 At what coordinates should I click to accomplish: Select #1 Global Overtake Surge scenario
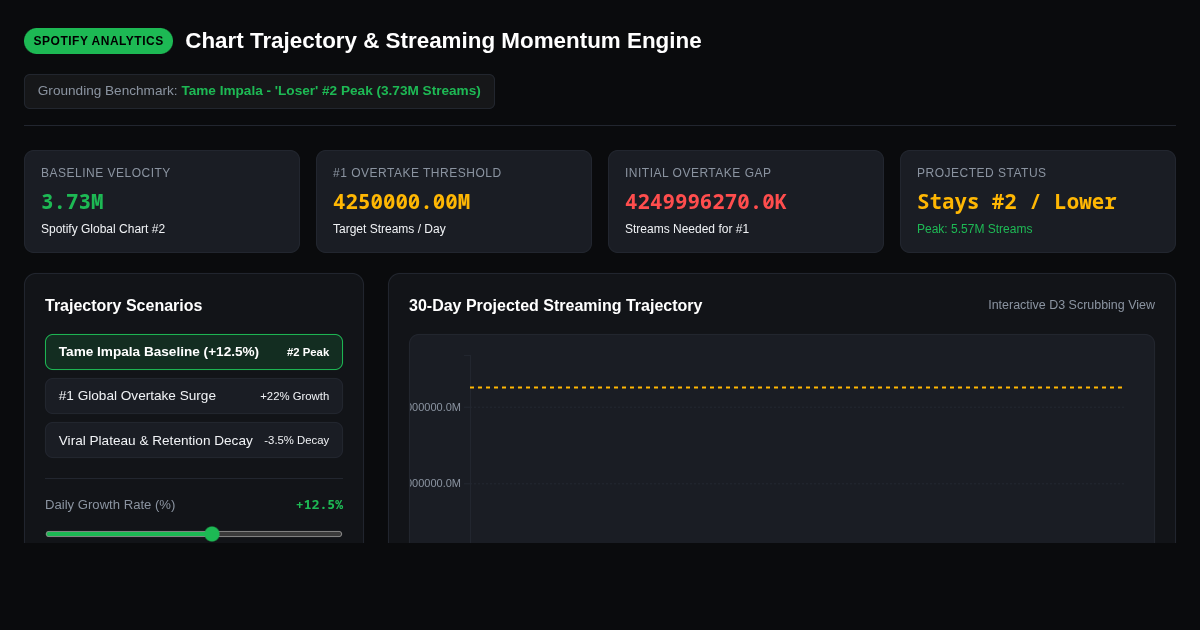pyautogui.click(x=194, y=396)
